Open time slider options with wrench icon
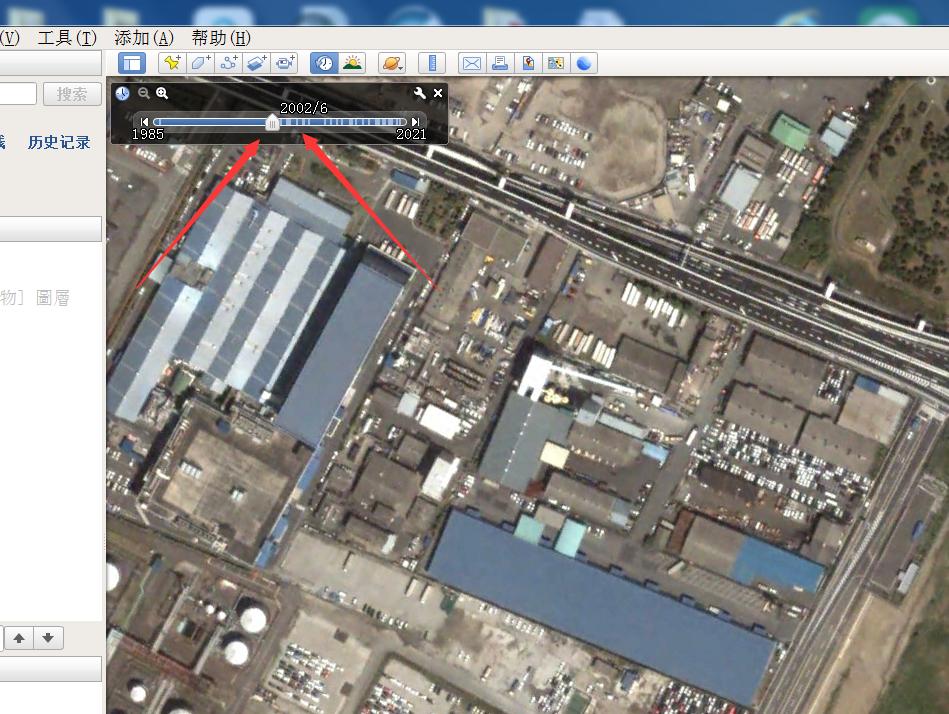The width and height of the screenshot is (949, 714). (419, 93)
